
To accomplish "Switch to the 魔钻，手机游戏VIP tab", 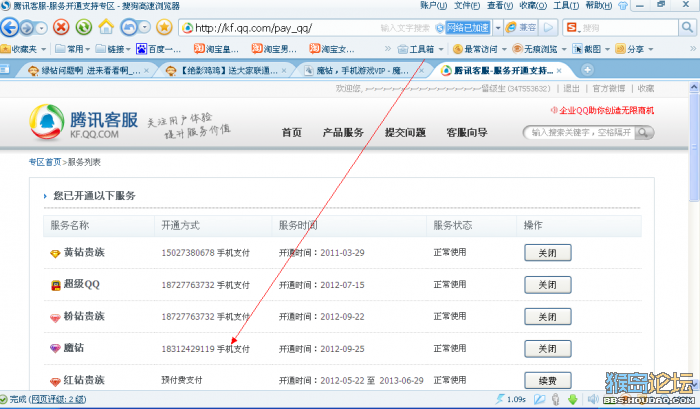I will tap(361, 70).
